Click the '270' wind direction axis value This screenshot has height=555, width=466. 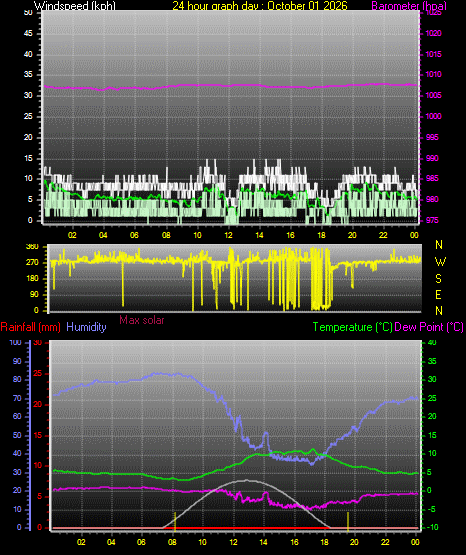point(32,263)
